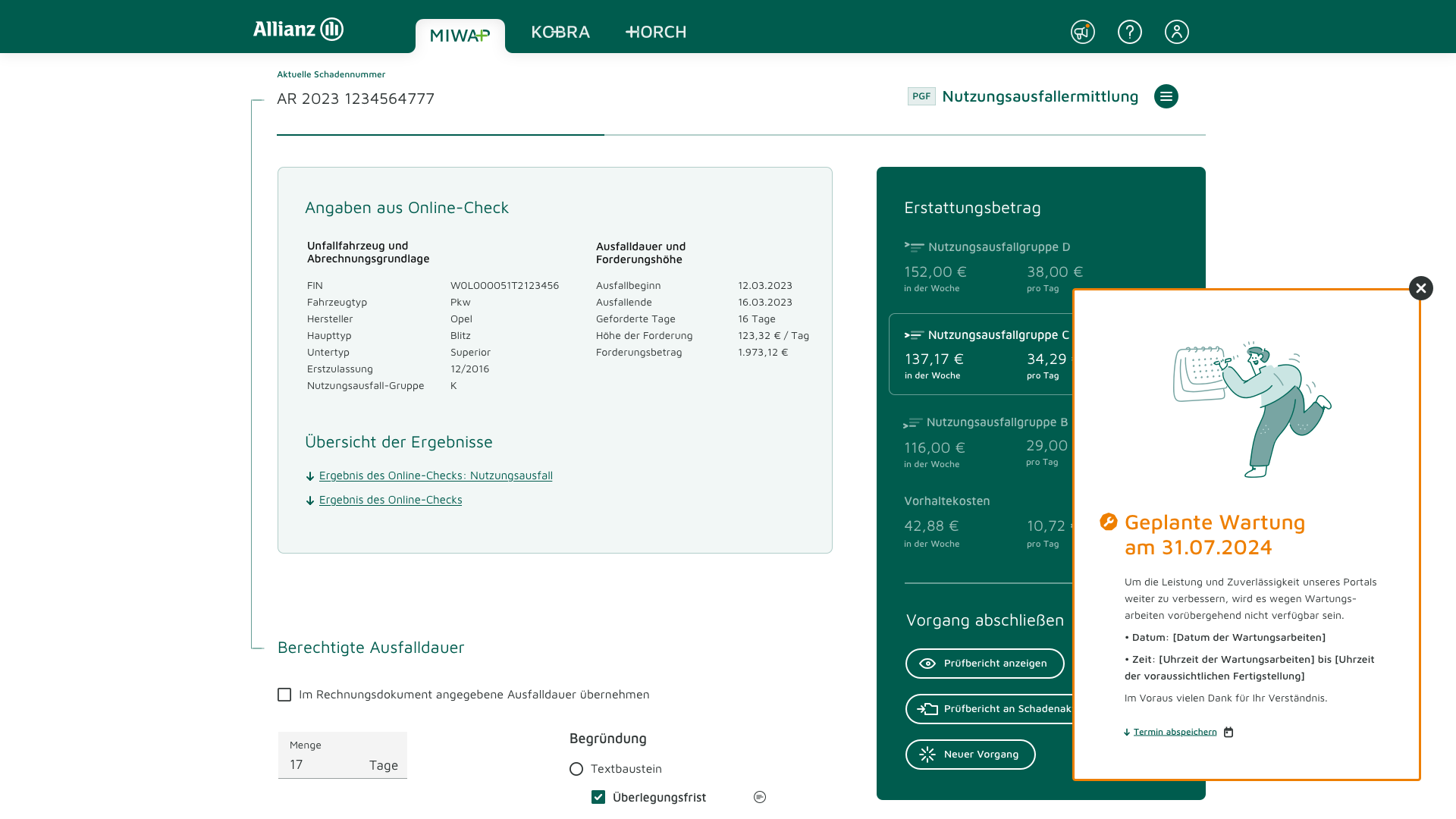Open the user profile icon
1456x819 pixels.
[1176, 32]
